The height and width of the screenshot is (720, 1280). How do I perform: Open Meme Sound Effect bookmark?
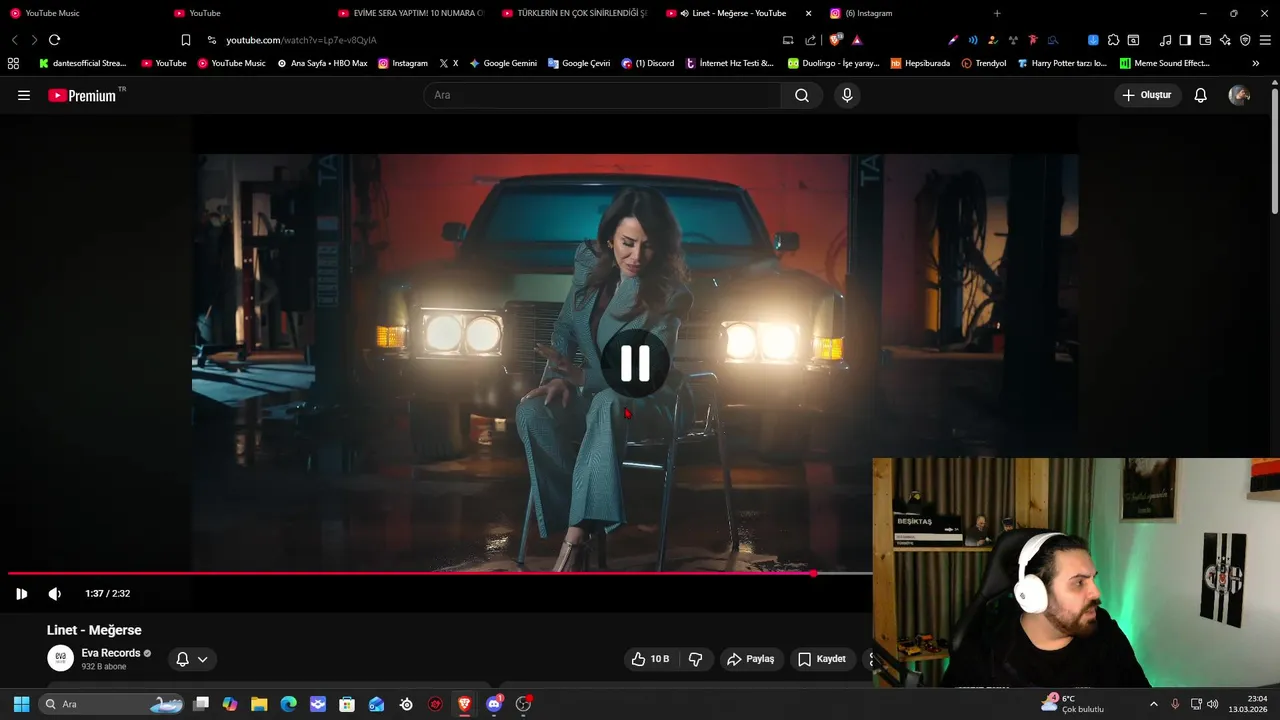pyautogui.click(x=1165, y=63)
